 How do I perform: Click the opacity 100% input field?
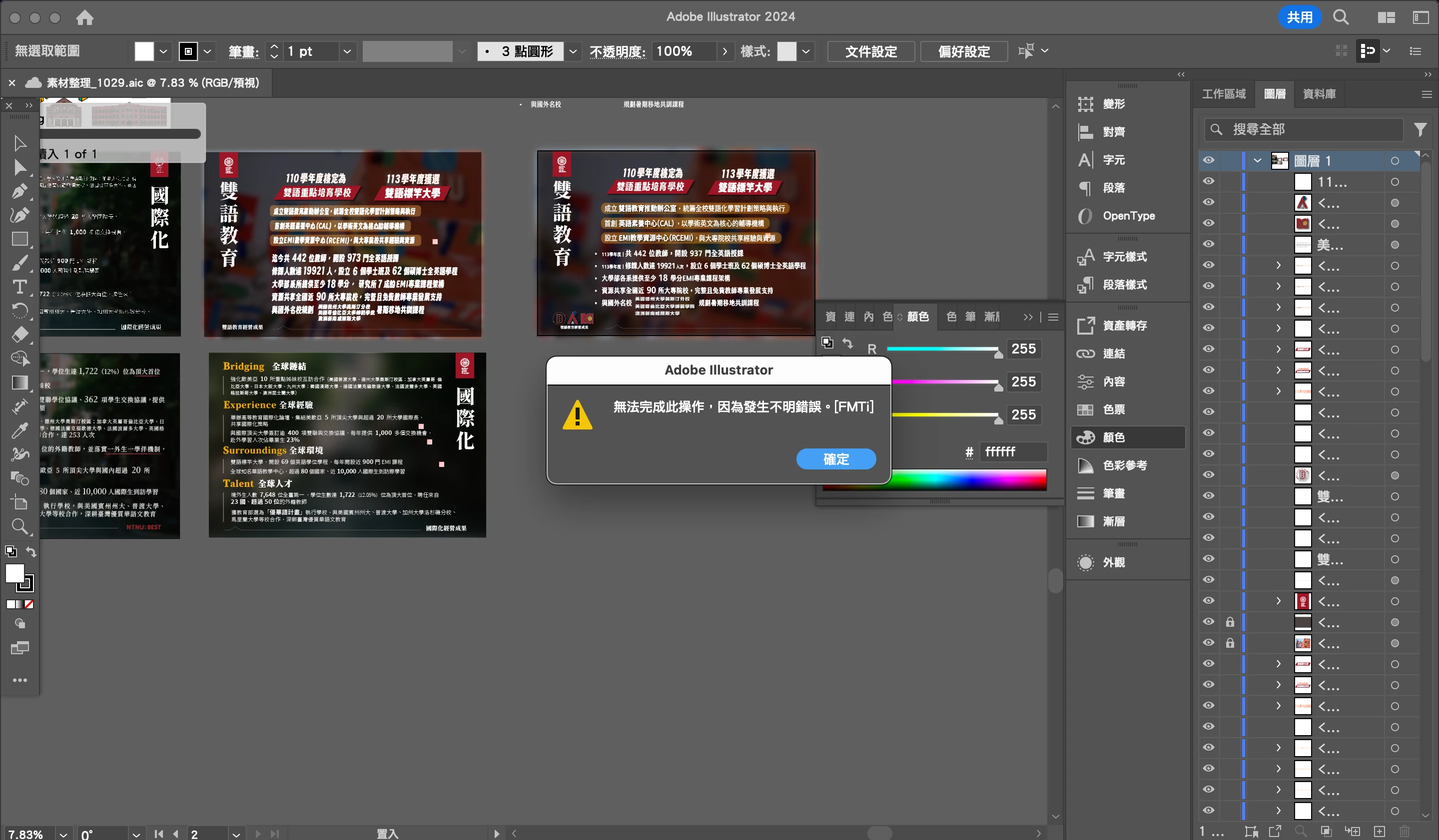click(684, 51)
